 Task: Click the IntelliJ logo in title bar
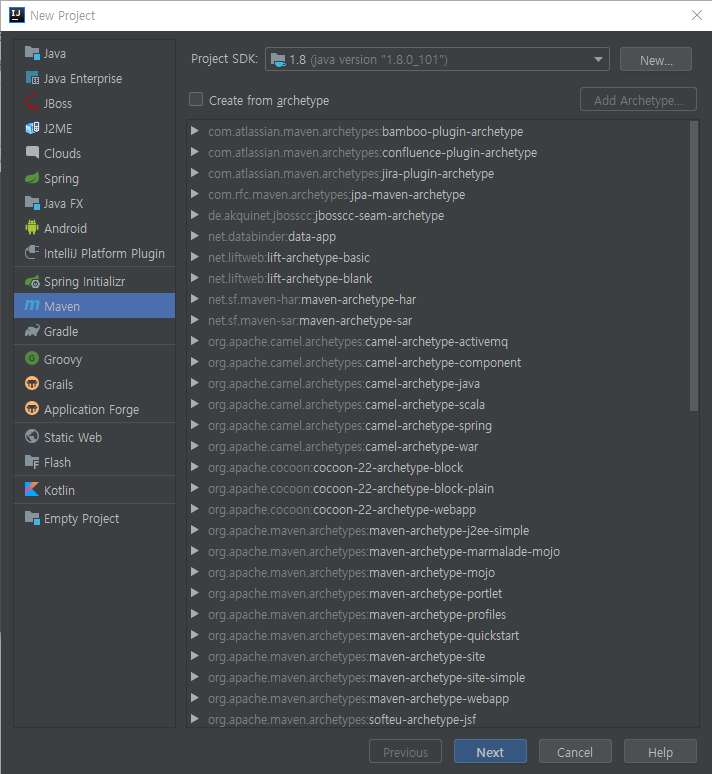16,15
